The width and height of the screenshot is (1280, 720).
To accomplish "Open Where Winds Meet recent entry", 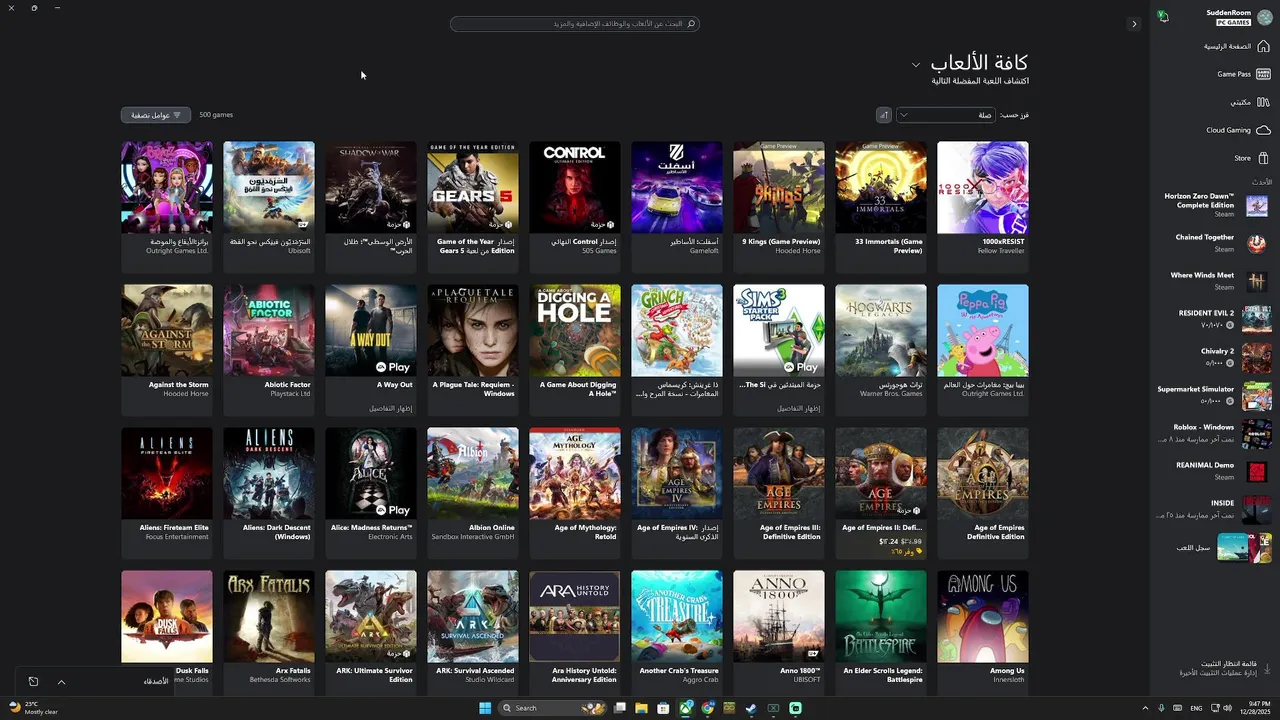I will click(1216, 281).
